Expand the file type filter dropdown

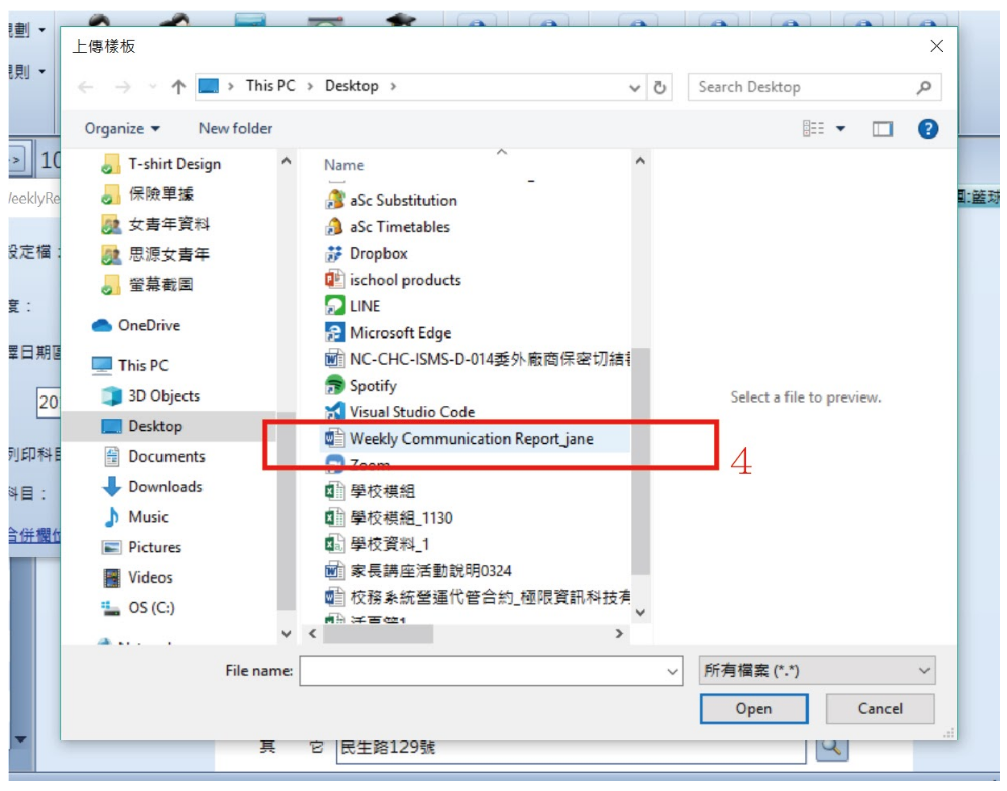(x=816, y=670)
